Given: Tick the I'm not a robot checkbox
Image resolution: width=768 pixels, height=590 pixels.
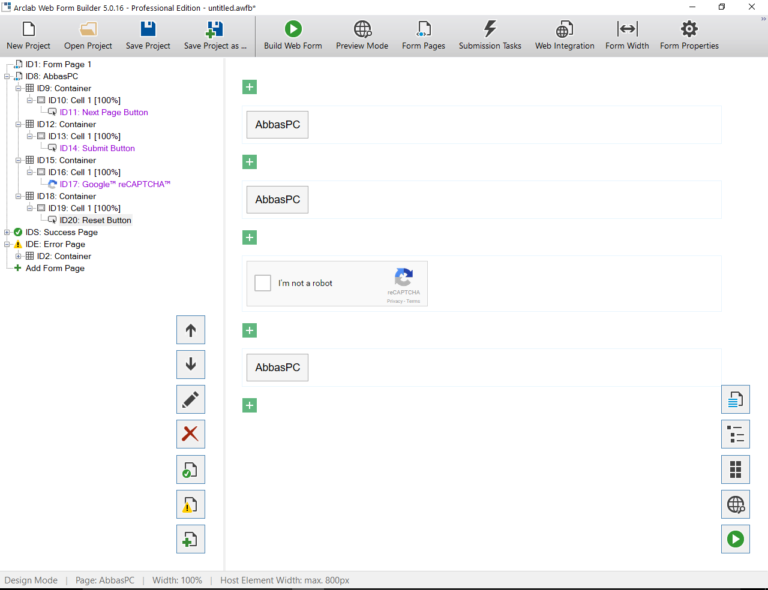Looking at the screenshot, I should coord(263,283).
